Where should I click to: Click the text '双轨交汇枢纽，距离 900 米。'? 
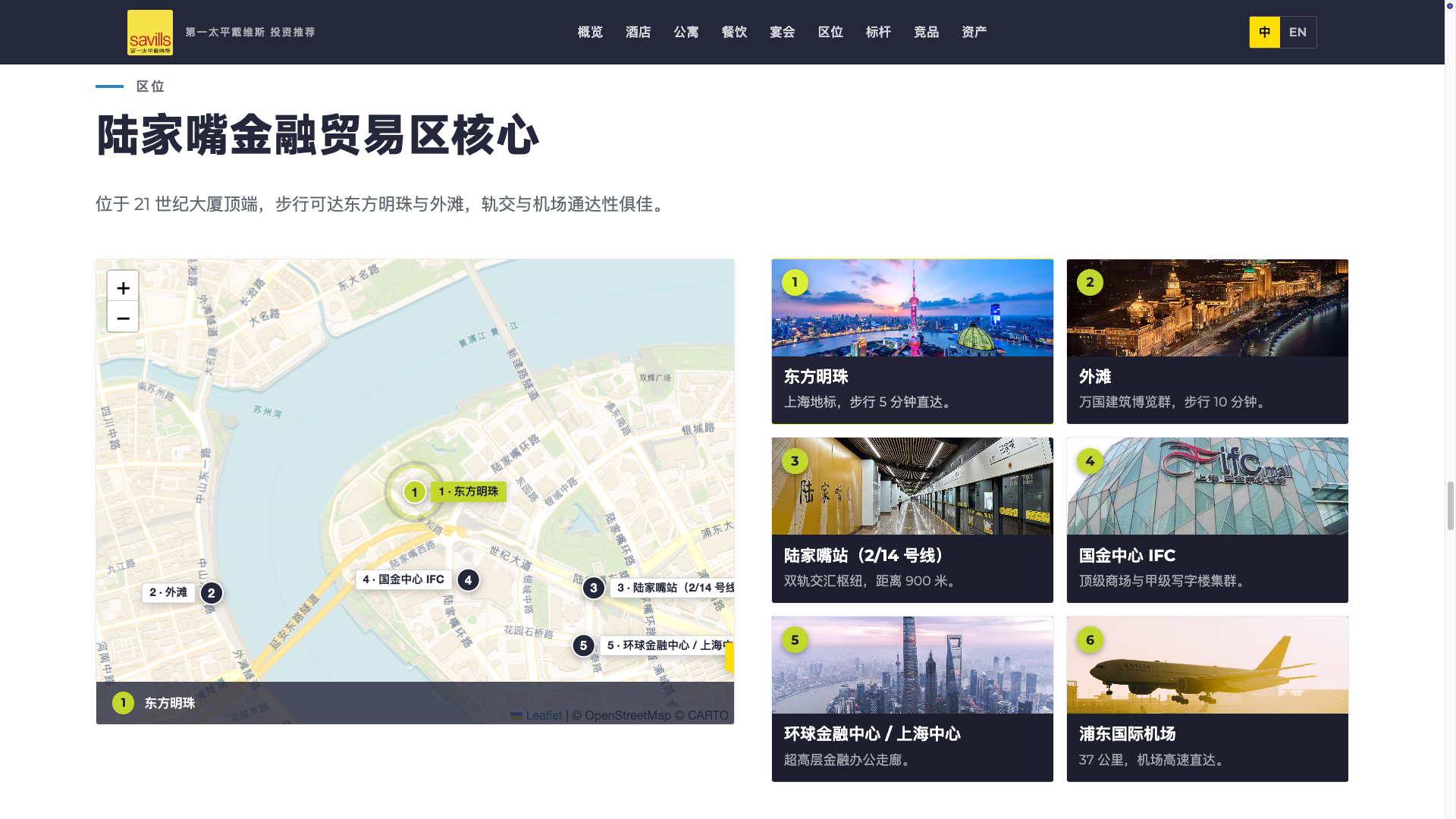pos(872,581)
